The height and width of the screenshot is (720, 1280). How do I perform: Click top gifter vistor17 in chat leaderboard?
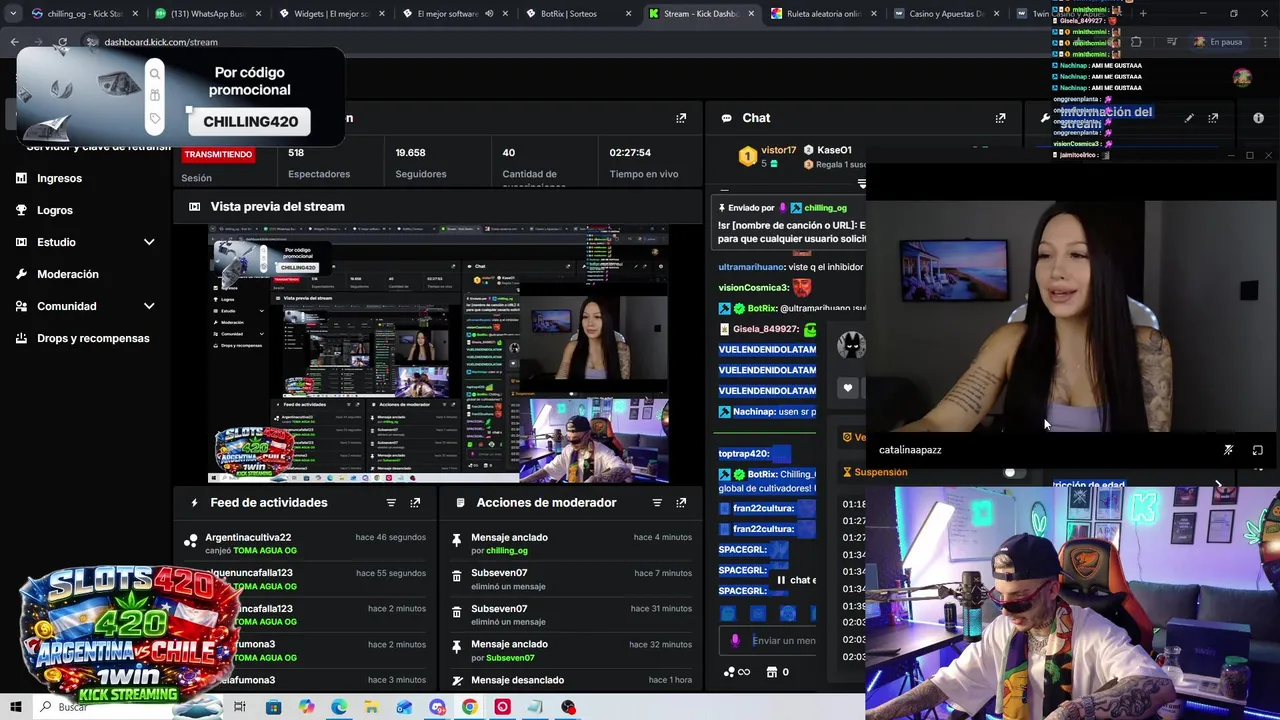777,151
